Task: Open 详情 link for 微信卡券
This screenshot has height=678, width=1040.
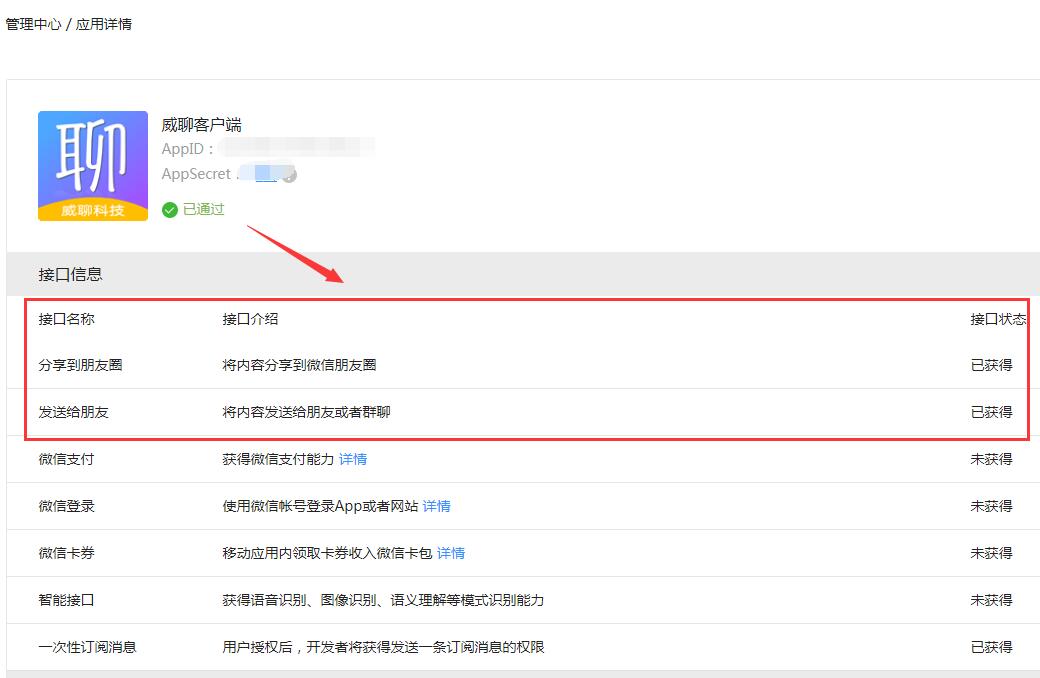Action: [451, 553]
